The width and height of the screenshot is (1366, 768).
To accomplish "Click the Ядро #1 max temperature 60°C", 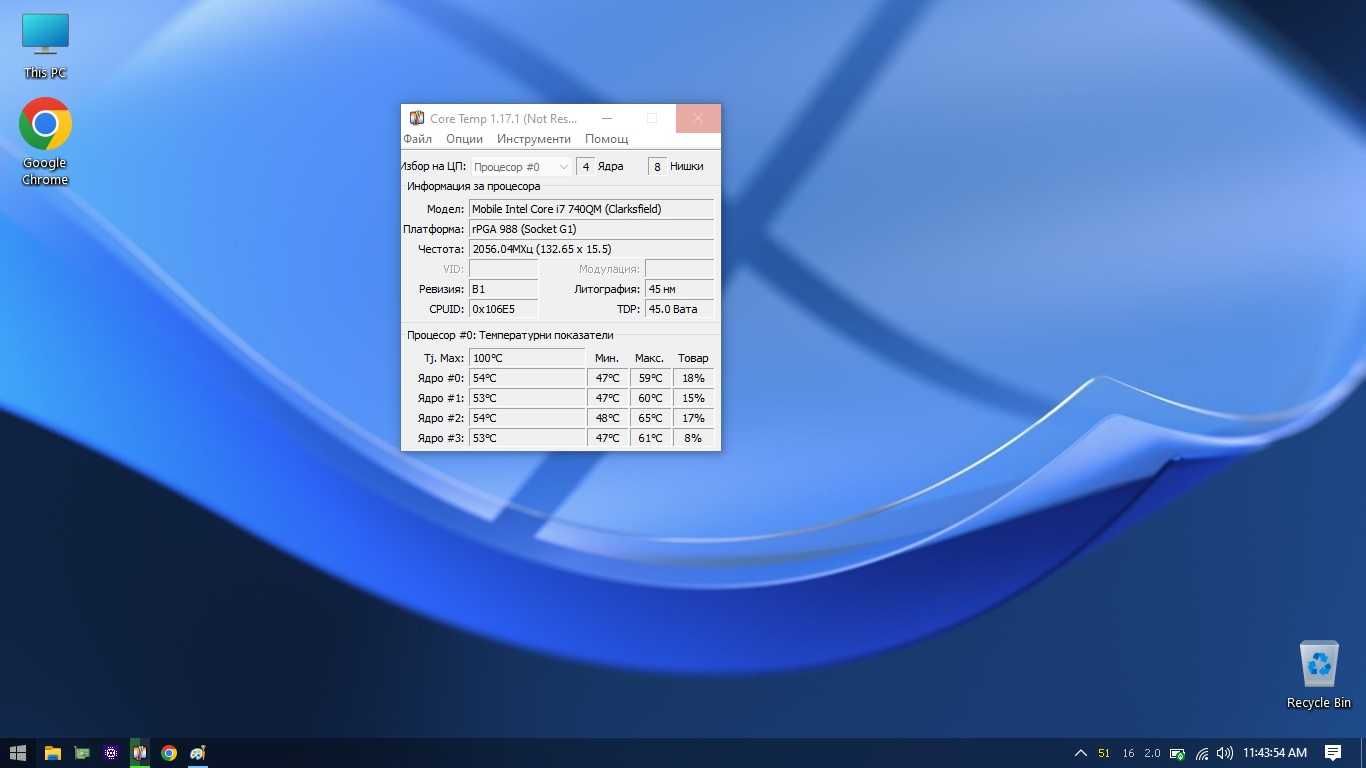I will [x=651, y=398].
